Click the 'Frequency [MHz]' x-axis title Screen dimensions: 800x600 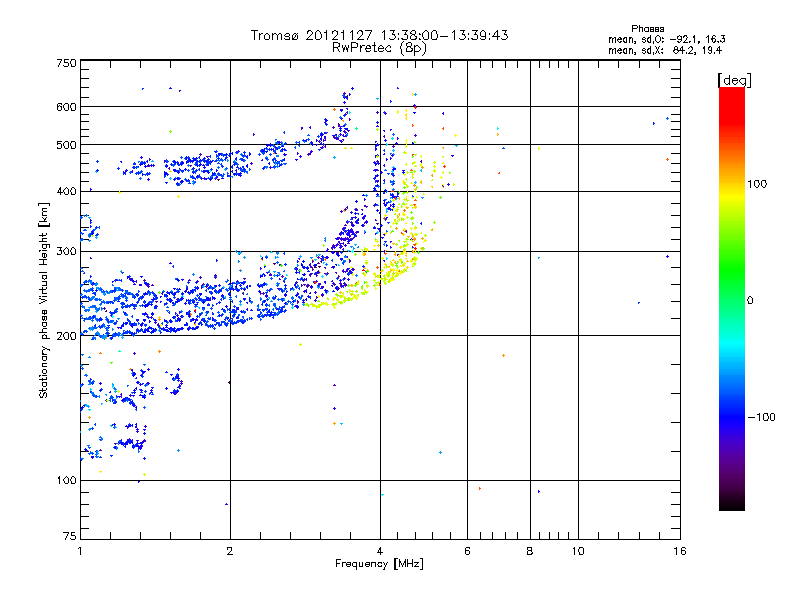click(x=379, y=564)
